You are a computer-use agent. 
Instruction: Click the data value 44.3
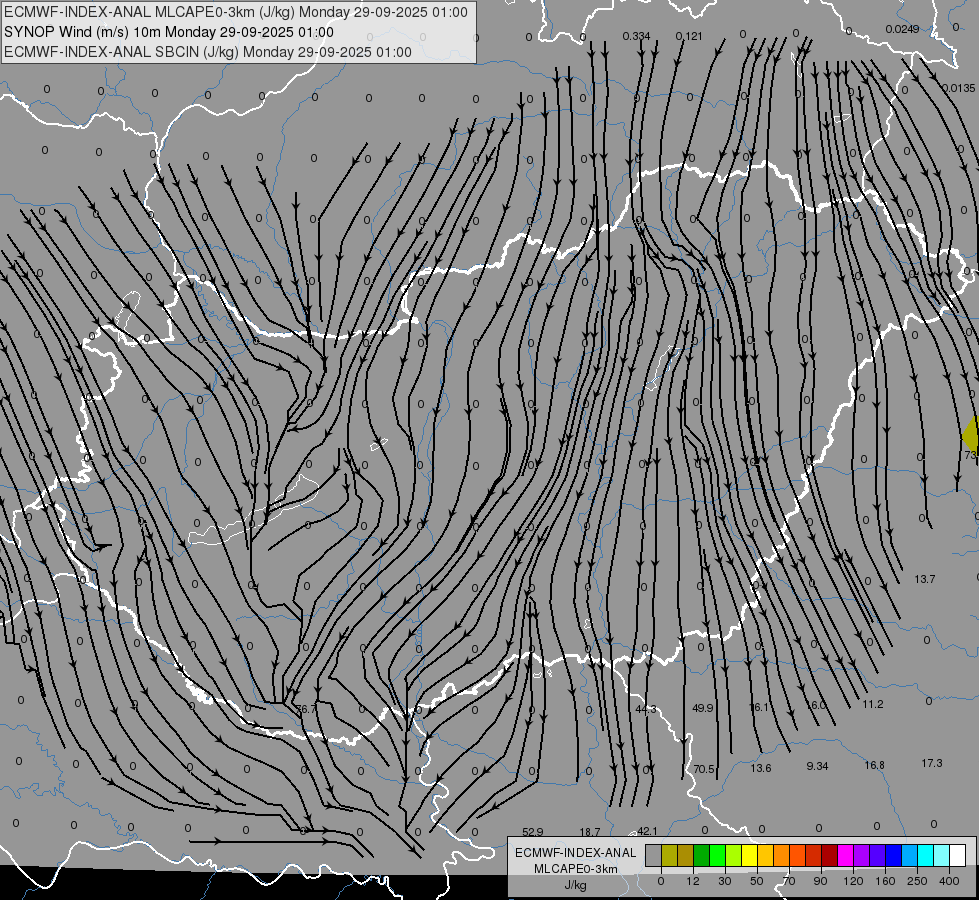[646, 709]
